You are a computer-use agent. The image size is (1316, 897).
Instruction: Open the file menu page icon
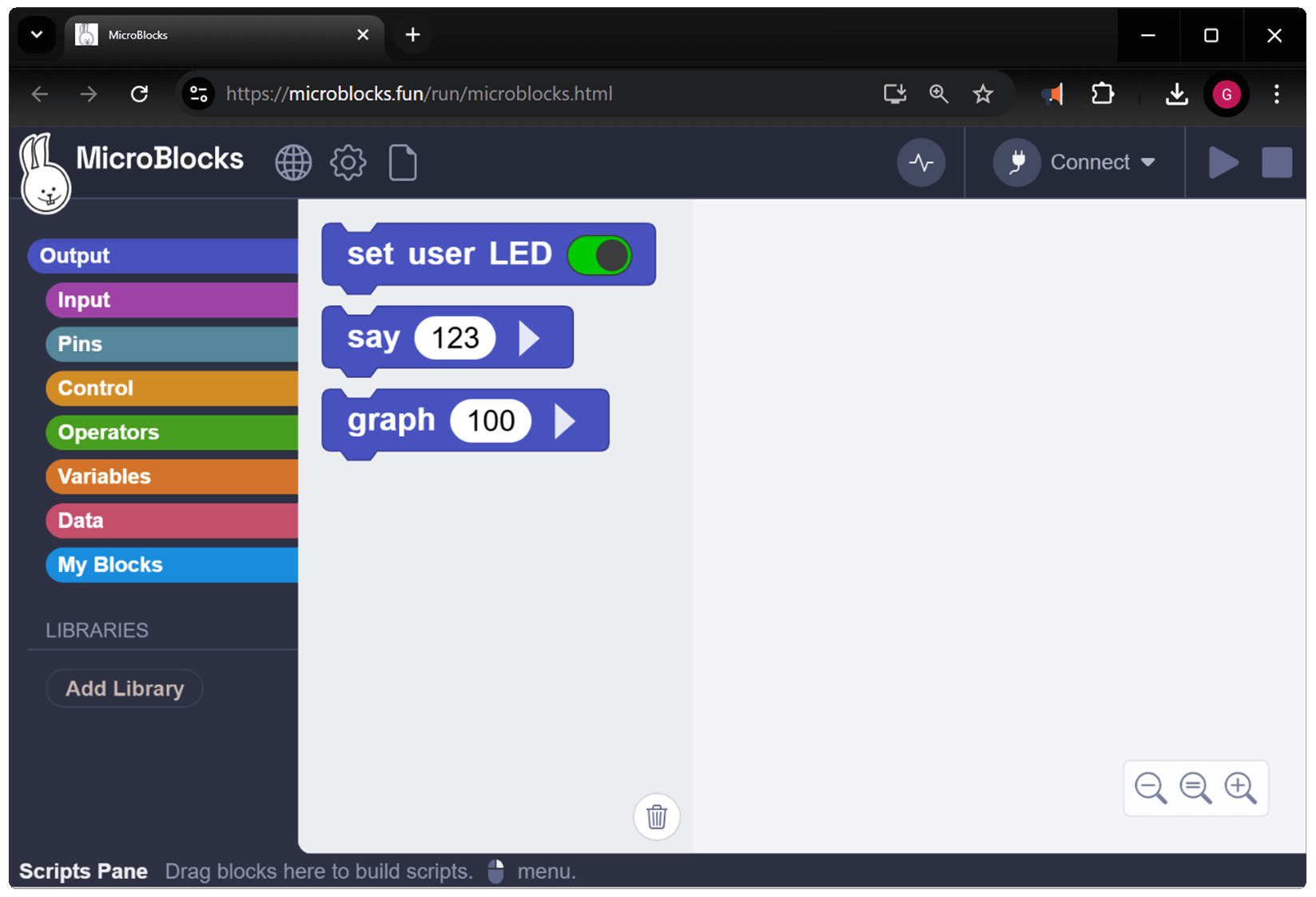[x=403, y=163]
